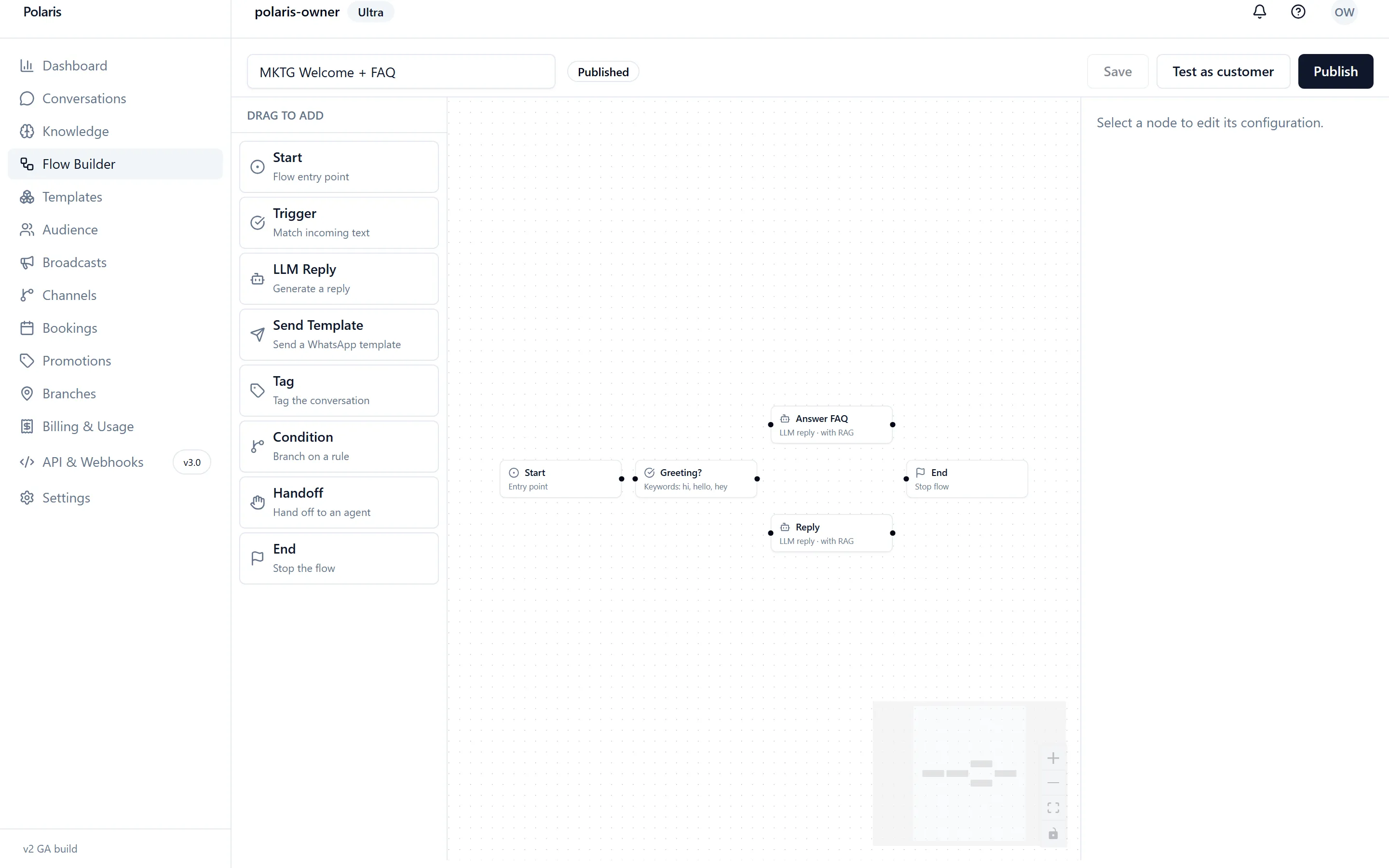Viewport: 1389px width, 868px height.
Task: Zoom in on the canvas with plus
Action: coord(1053,759)
